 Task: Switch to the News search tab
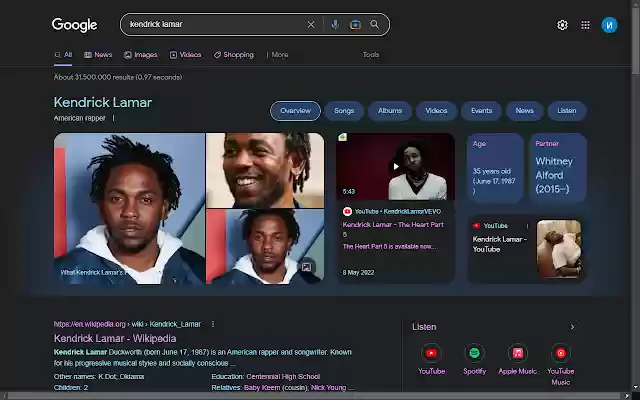(x=98, y=55)
